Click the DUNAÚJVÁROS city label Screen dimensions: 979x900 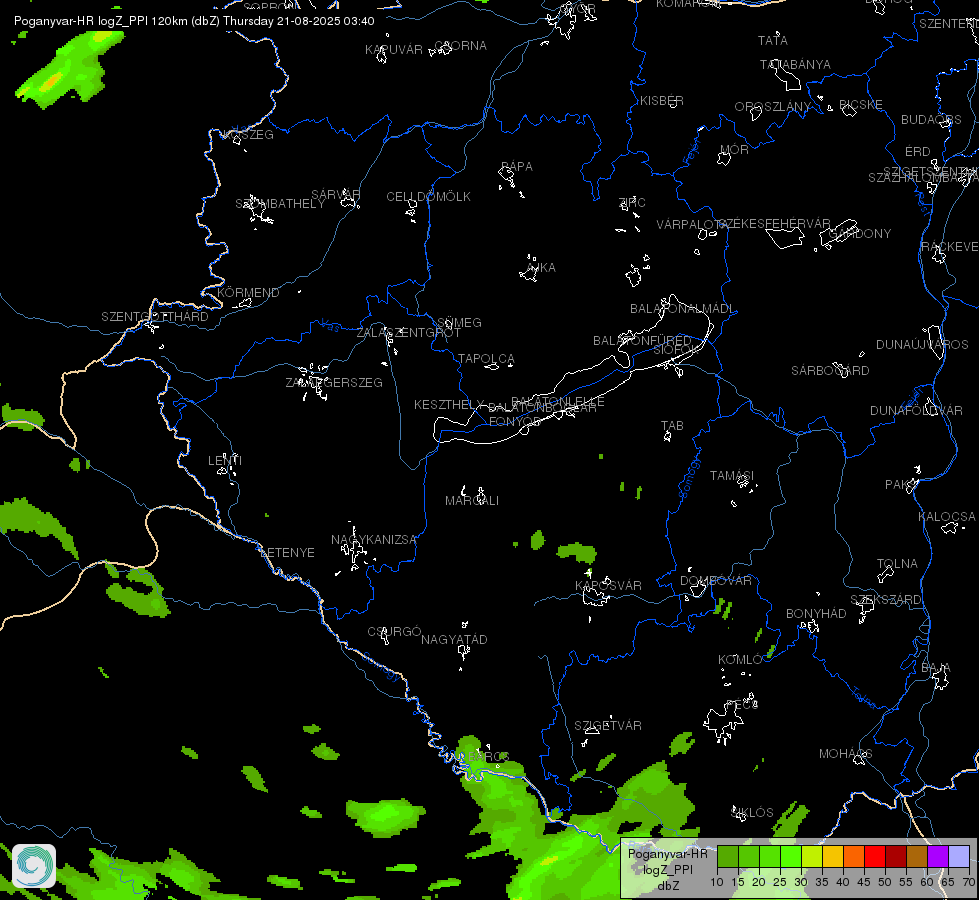pos(922,345)
